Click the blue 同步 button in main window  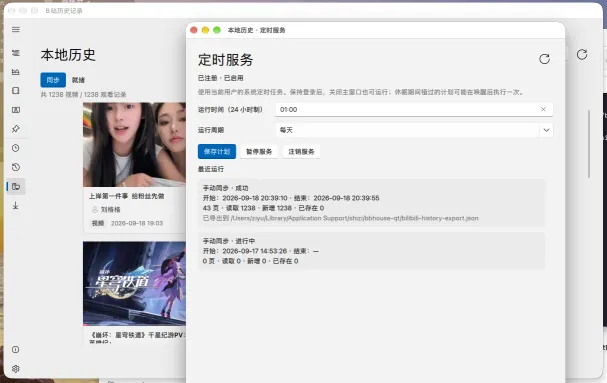[53, 80]
